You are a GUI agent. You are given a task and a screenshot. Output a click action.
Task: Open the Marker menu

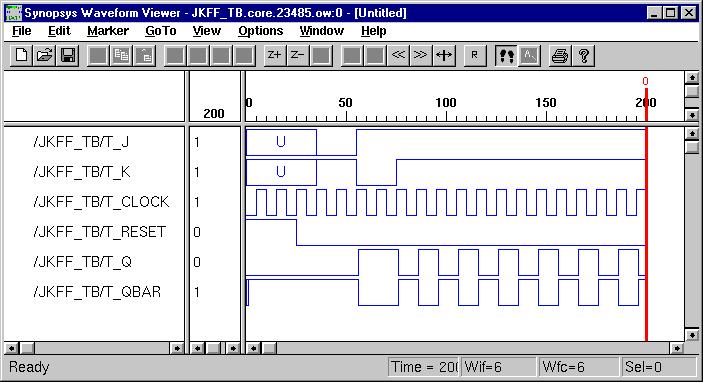108,31
